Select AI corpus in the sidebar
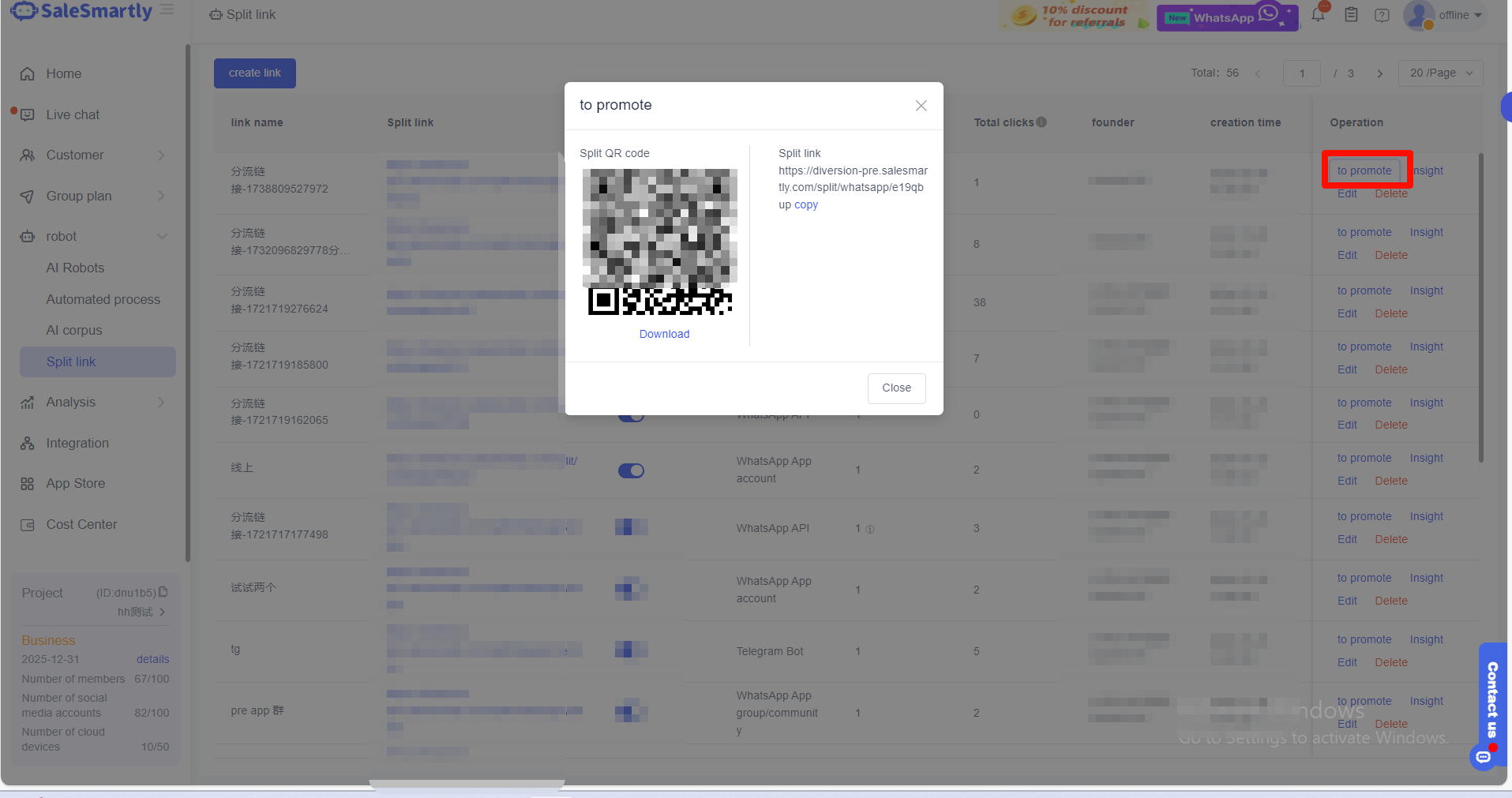Image resolution: width=1512 pixels, height=798 pixels. tap(74, 330)
